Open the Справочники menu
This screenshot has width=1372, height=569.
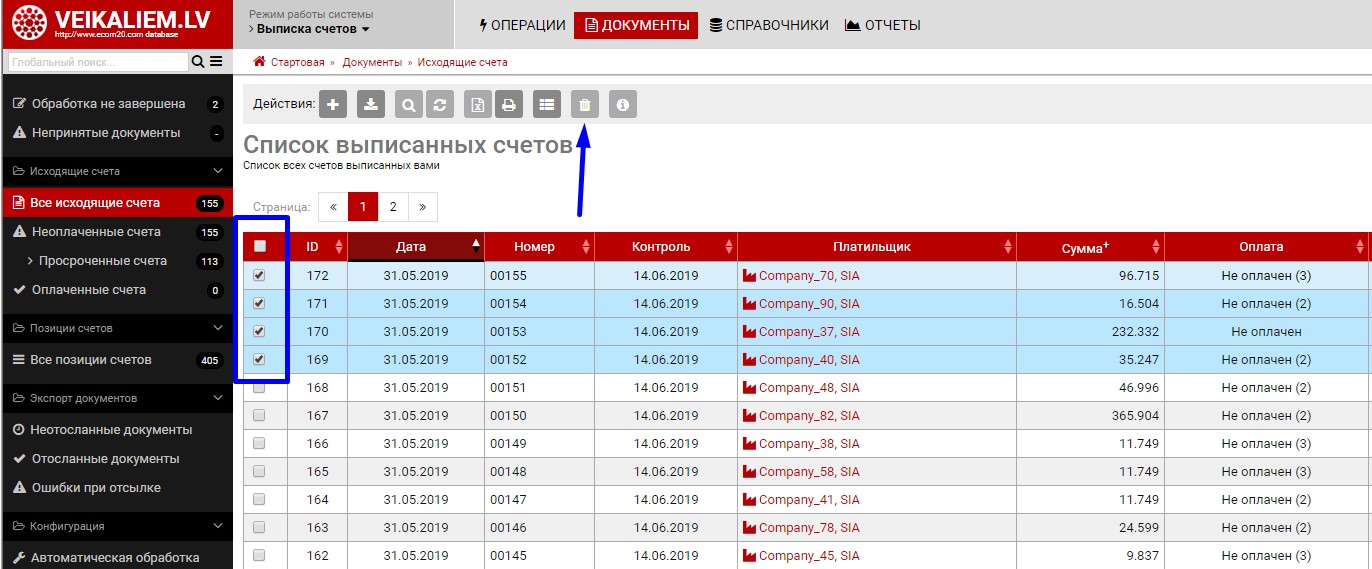click(x=768, y=25)
